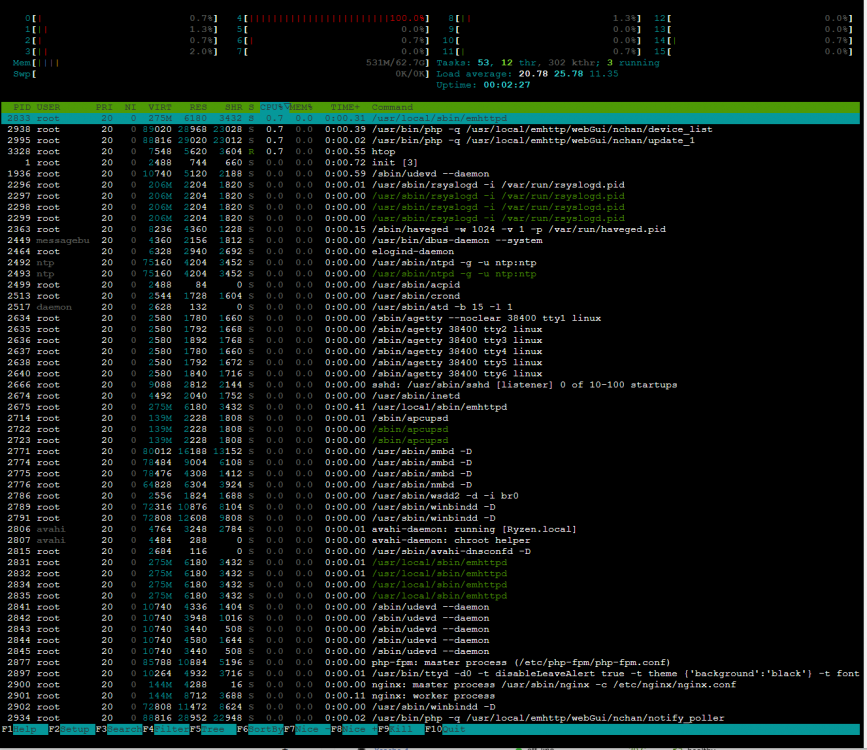Select PID 2938 device_list php process
Viewport: 867px width, 750px height.
[430, 129]
